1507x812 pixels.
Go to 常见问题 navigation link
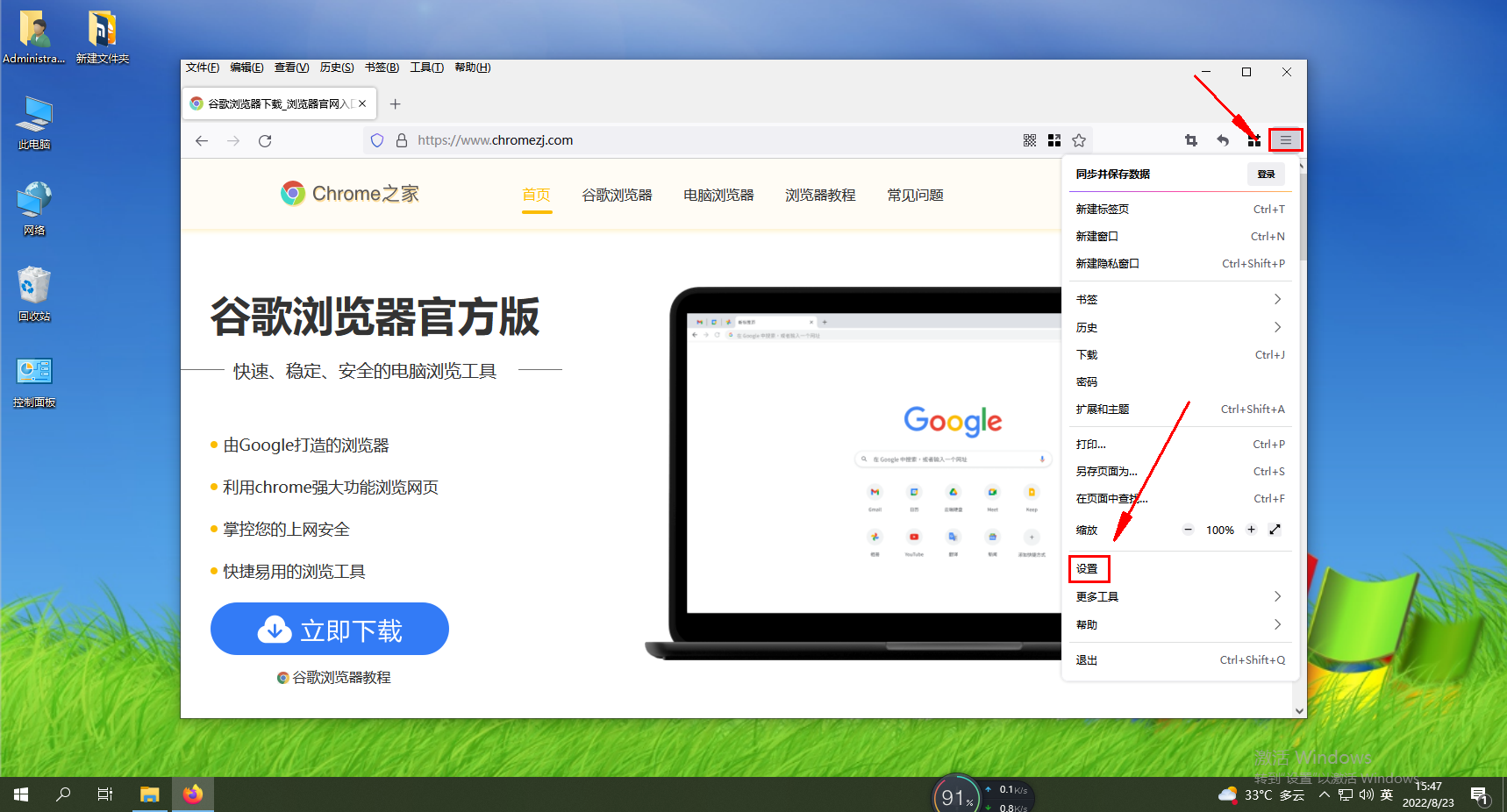916,195
